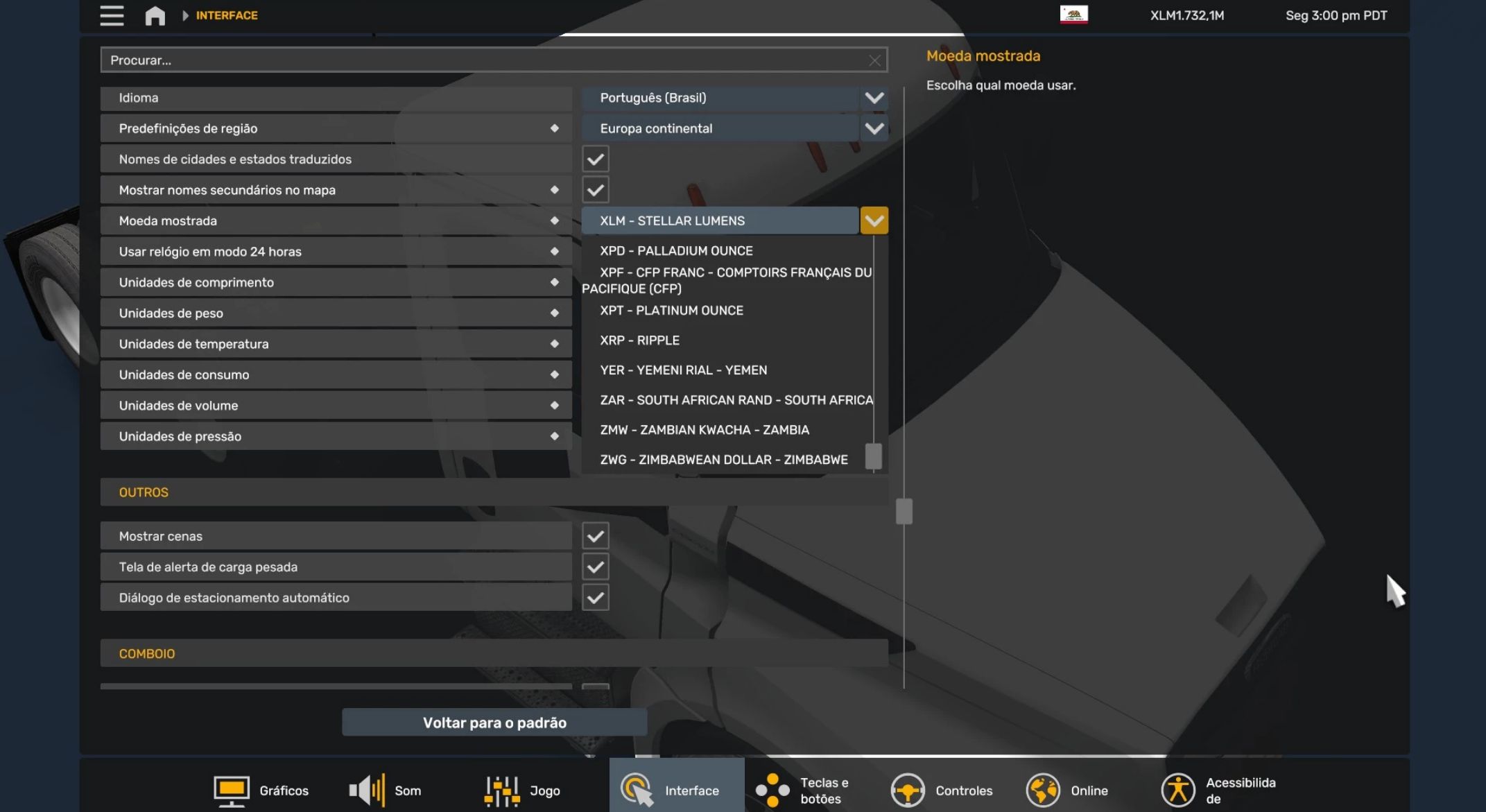Disable Diálogo de estacionamento automático checkbox
The image size is (1486, 812).
[595, 598]
